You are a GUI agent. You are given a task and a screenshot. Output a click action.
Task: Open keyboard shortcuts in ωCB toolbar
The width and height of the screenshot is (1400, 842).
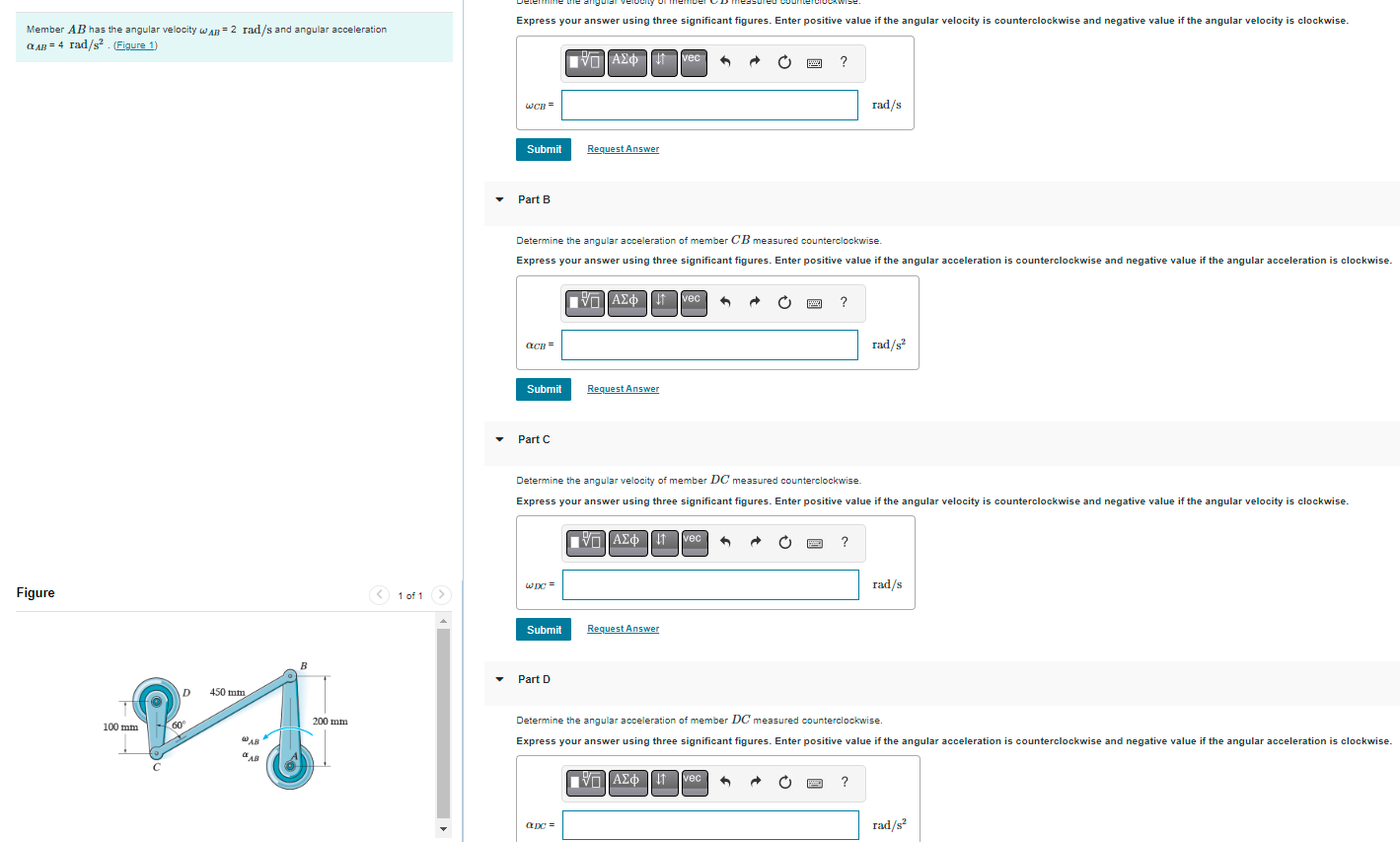814,63
